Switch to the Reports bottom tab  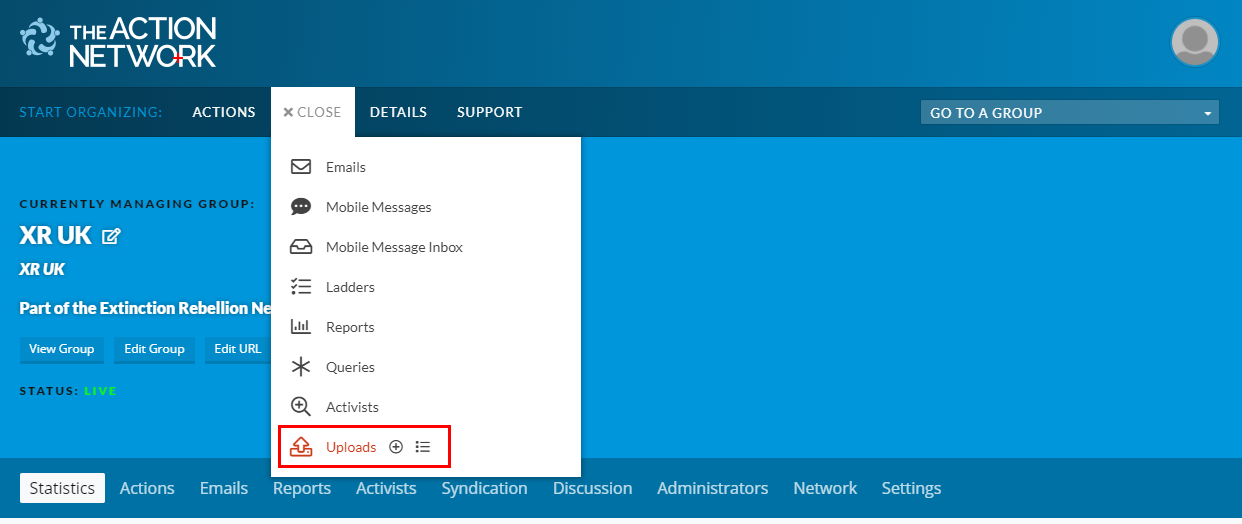302,488
